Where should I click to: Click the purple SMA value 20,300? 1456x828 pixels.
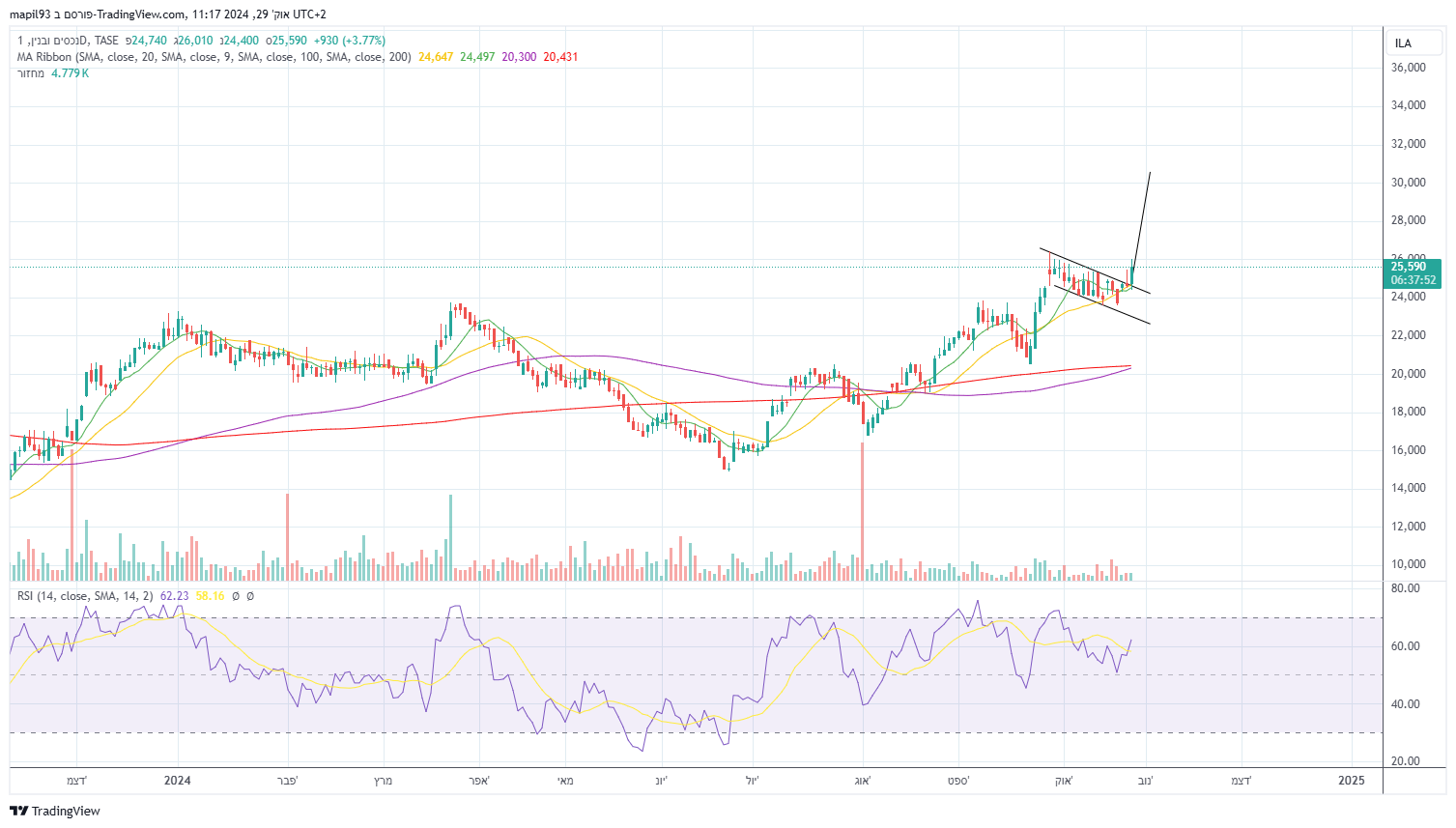(519, 57)
